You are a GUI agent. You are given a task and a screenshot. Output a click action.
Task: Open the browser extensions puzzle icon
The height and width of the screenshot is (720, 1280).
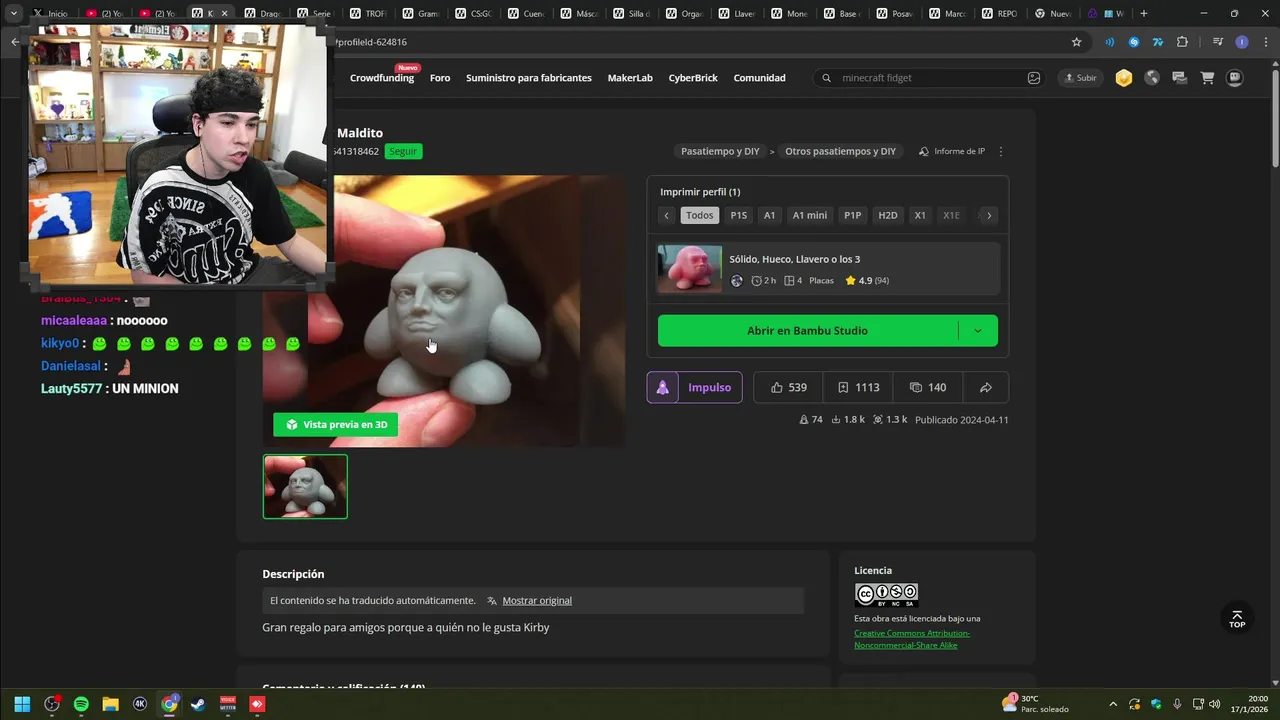(x=1183, y=42)
